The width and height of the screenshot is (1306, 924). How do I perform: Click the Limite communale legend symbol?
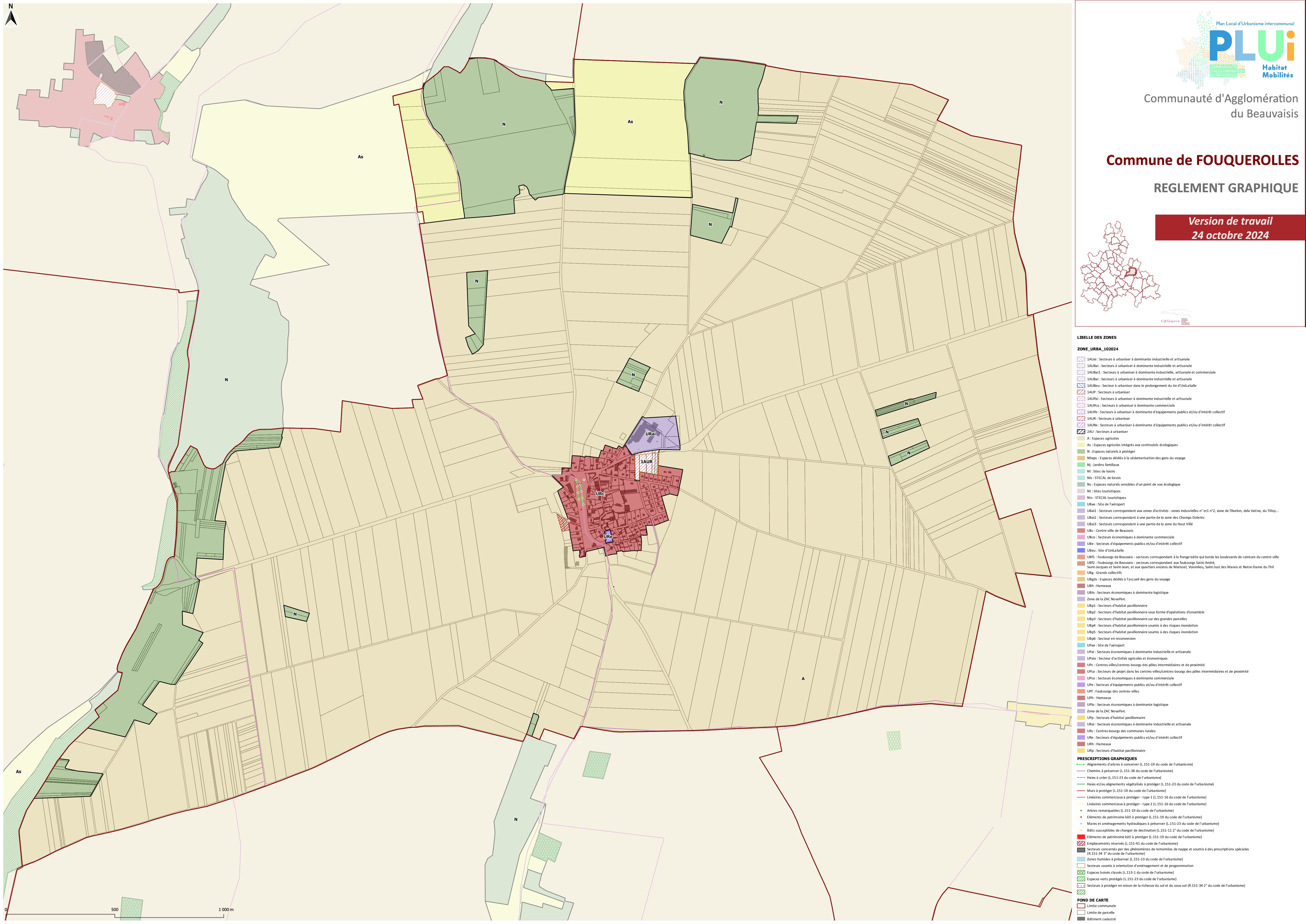[x=1081, y=906]
